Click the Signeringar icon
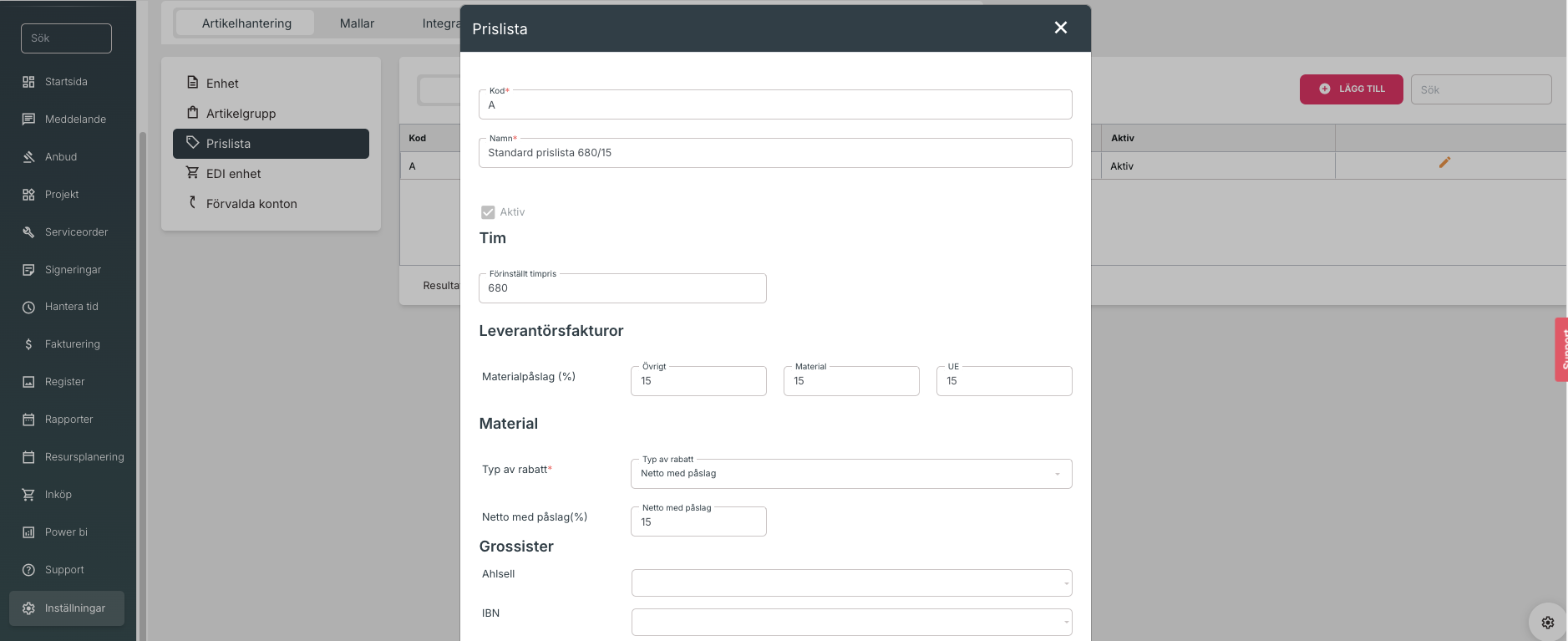 [28, 270]
